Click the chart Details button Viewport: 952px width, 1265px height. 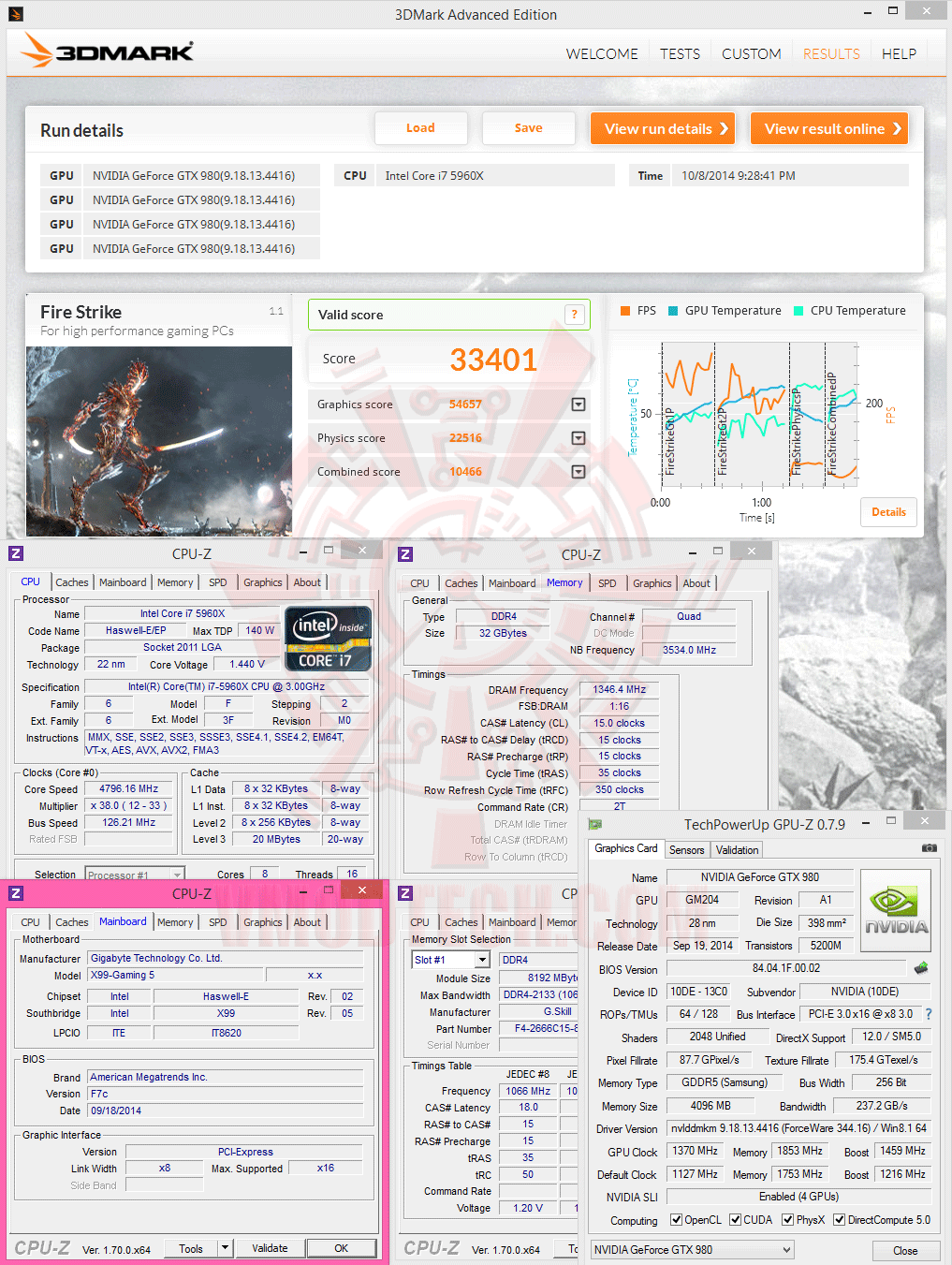pyautogui.click(x=888, y=512)
